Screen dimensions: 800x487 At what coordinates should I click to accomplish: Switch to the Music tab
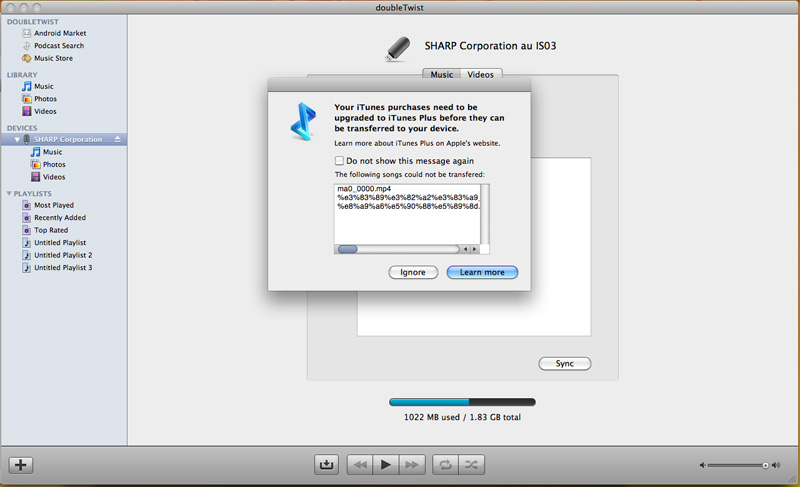[x=442, y=74]
